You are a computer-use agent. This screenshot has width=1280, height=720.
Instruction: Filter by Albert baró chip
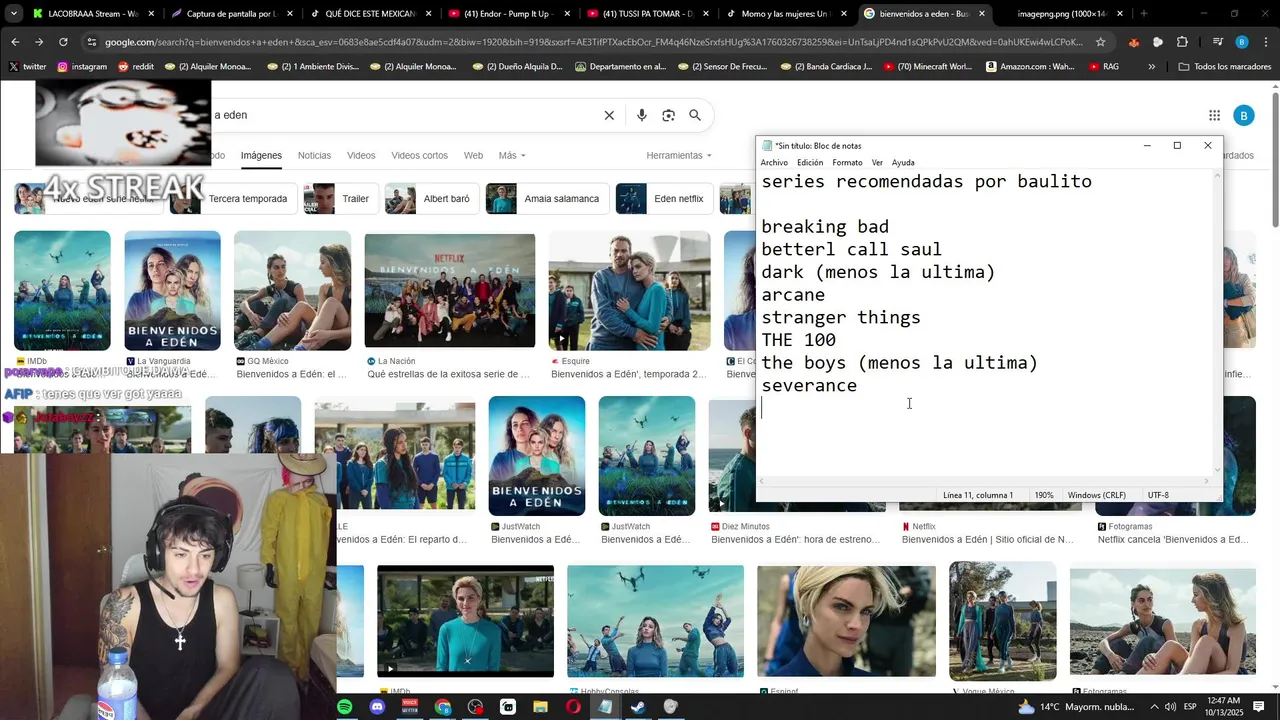pyautogui.click(x=432, y=199)
